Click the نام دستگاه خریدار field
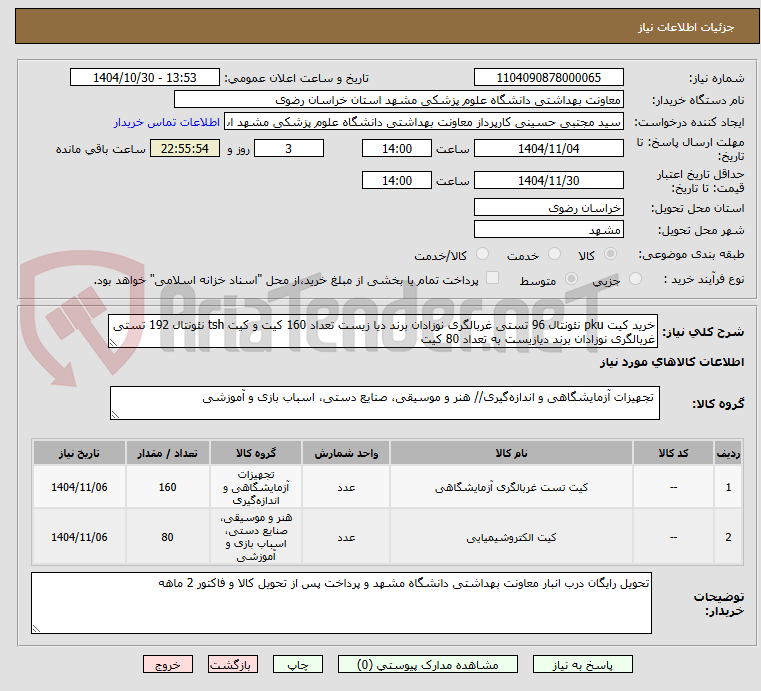 pyautogui.click(x=398, y=100)
